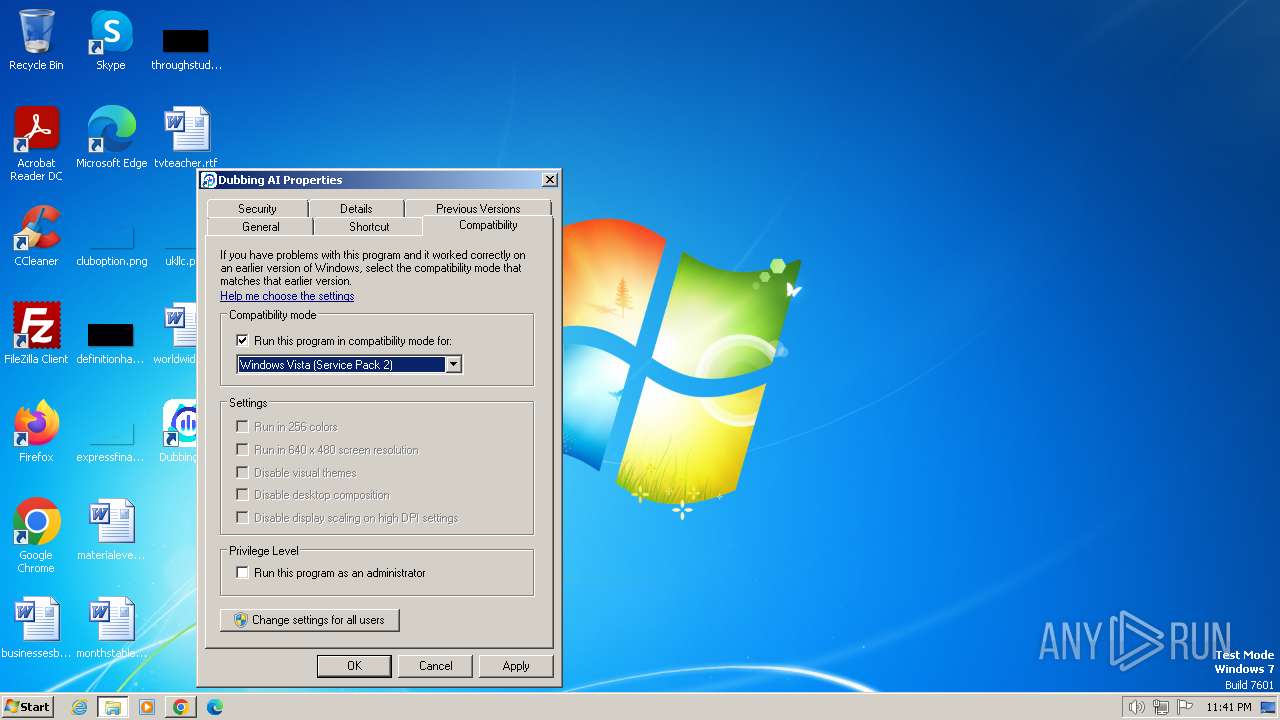This screenshot has height=720, width=1280.
Task: Launch Firefox from desktop
Action: (x=36, y=432)
